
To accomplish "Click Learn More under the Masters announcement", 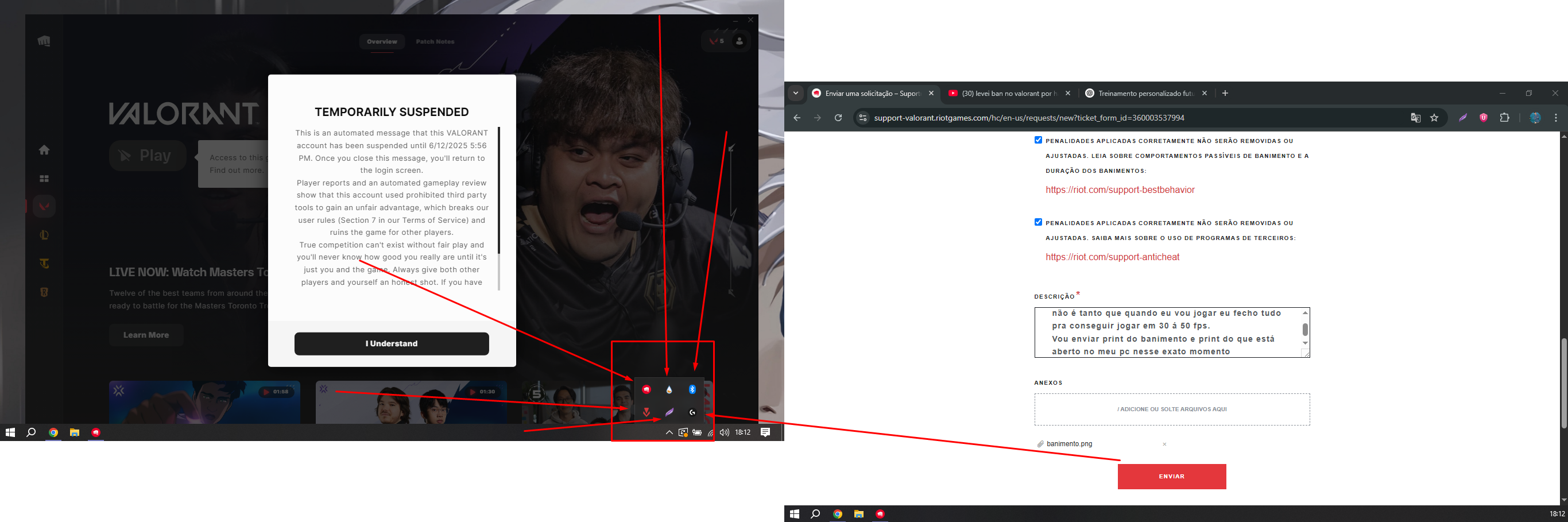I will click(146, 335).
